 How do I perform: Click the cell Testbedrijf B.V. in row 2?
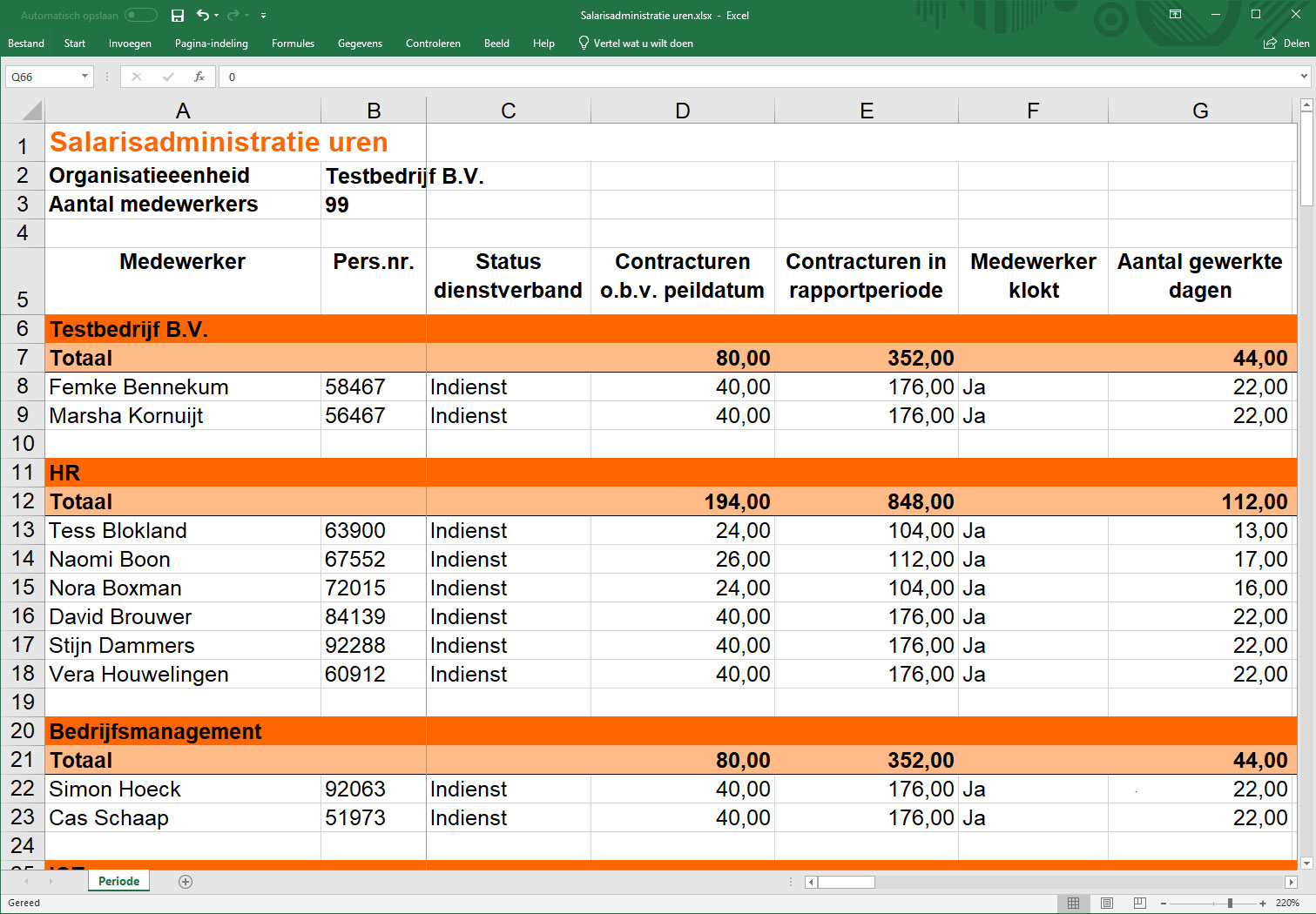[405, 176]
